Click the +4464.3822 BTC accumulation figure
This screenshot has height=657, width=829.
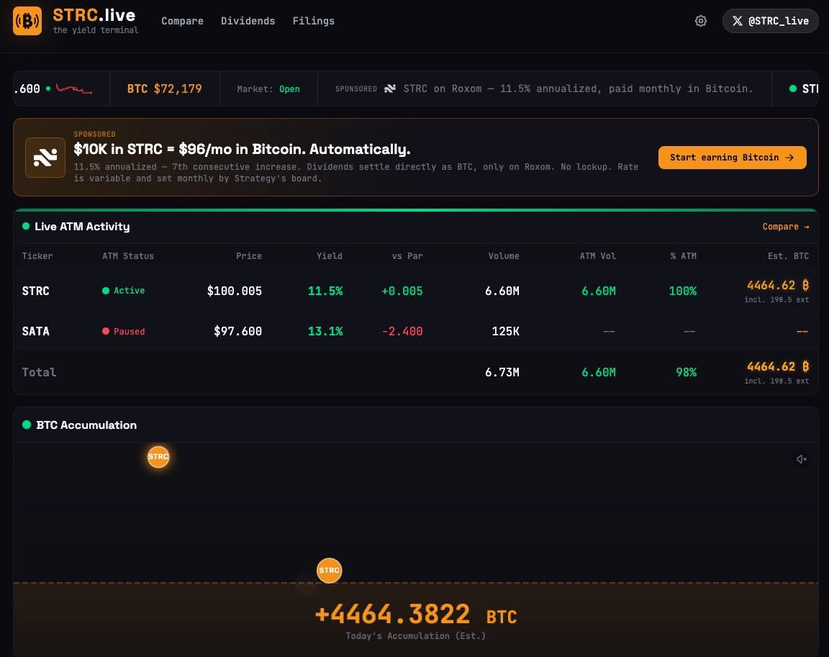click(x=416, y=615)
